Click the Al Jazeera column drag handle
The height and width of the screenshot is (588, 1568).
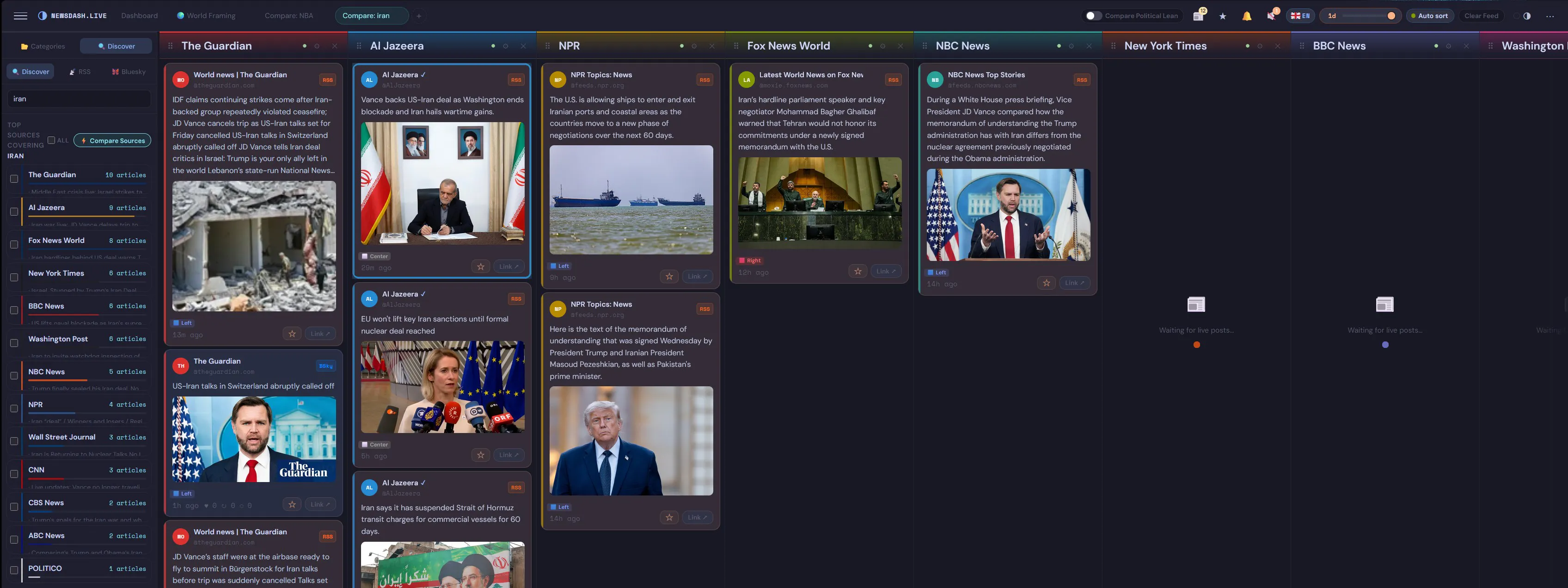[359, 46]
